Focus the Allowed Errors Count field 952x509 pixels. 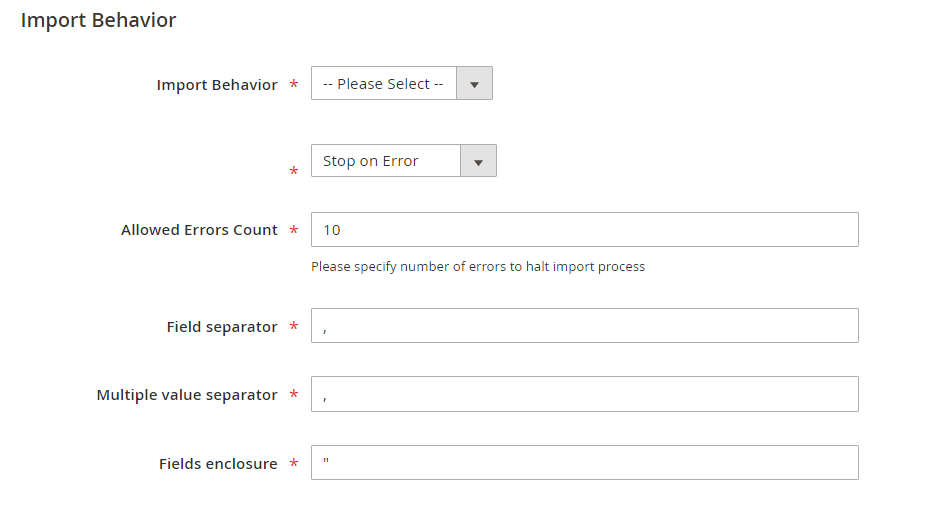point(585,230)
